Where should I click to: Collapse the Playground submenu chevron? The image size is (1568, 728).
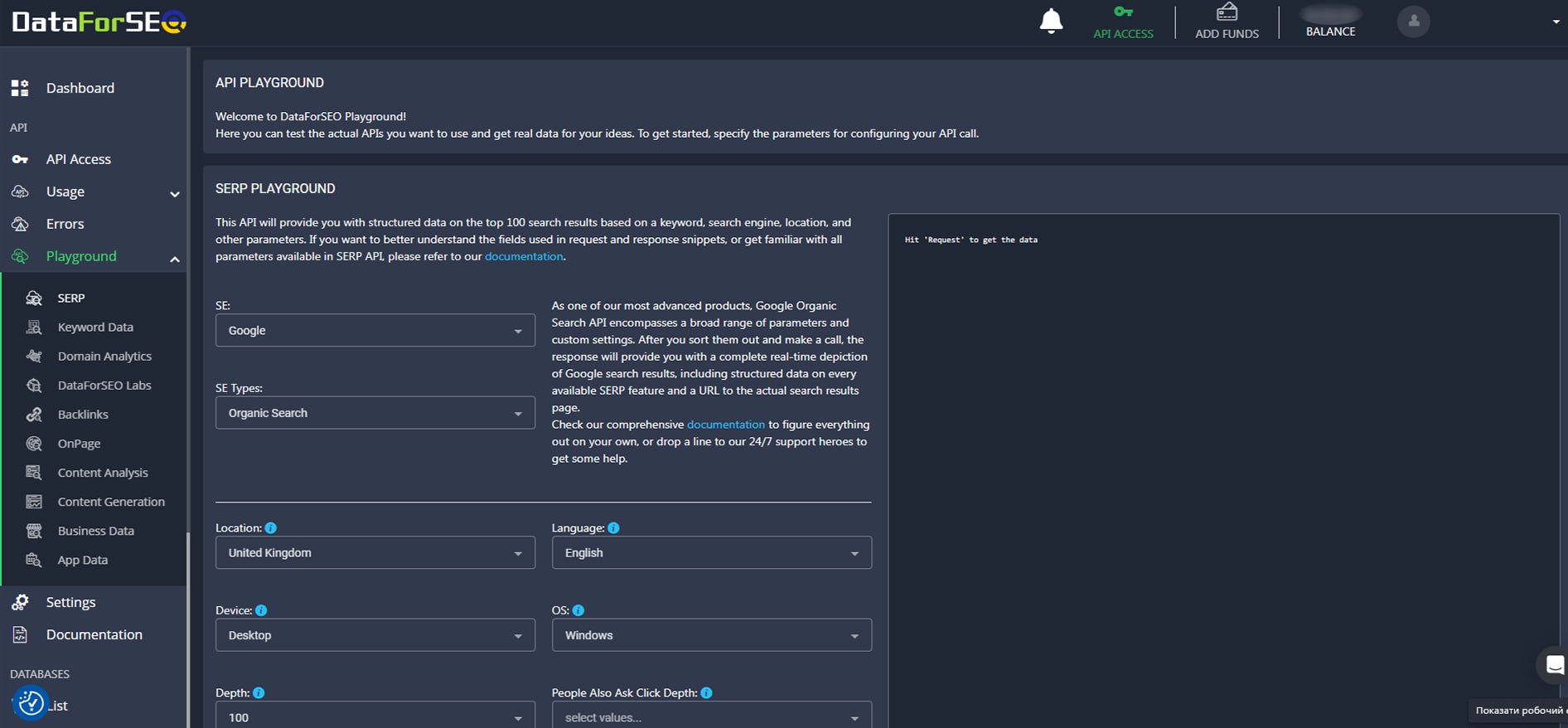coord(175,260)
